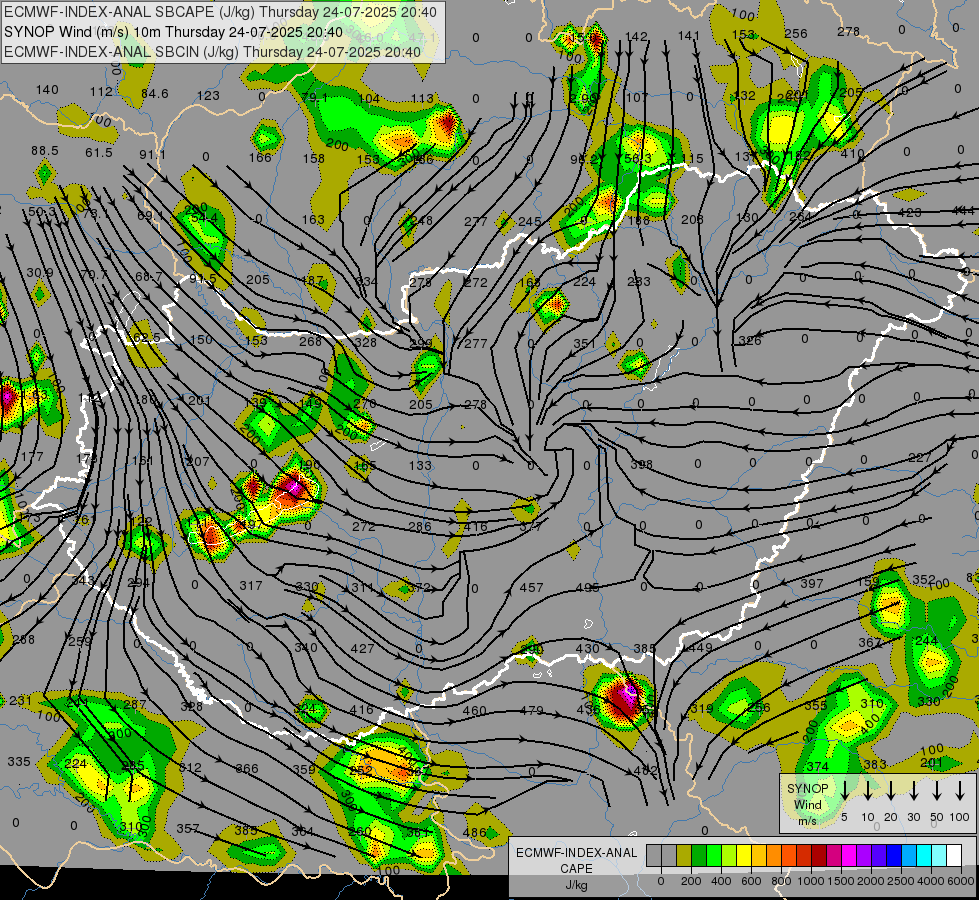Click the map value 398

pyautogui.click(x=641, y=464)
